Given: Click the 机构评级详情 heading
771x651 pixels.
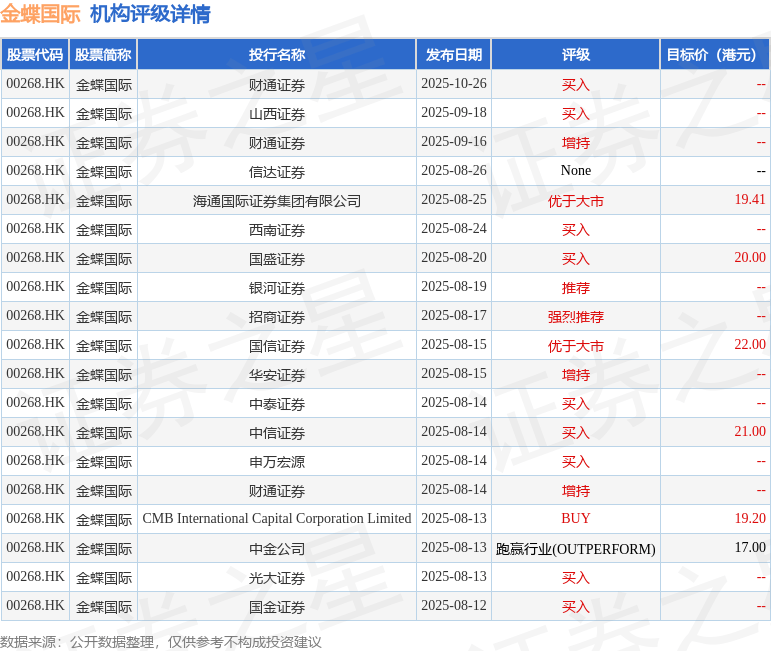Looking at the screenshot, I should tap(150, 14).
